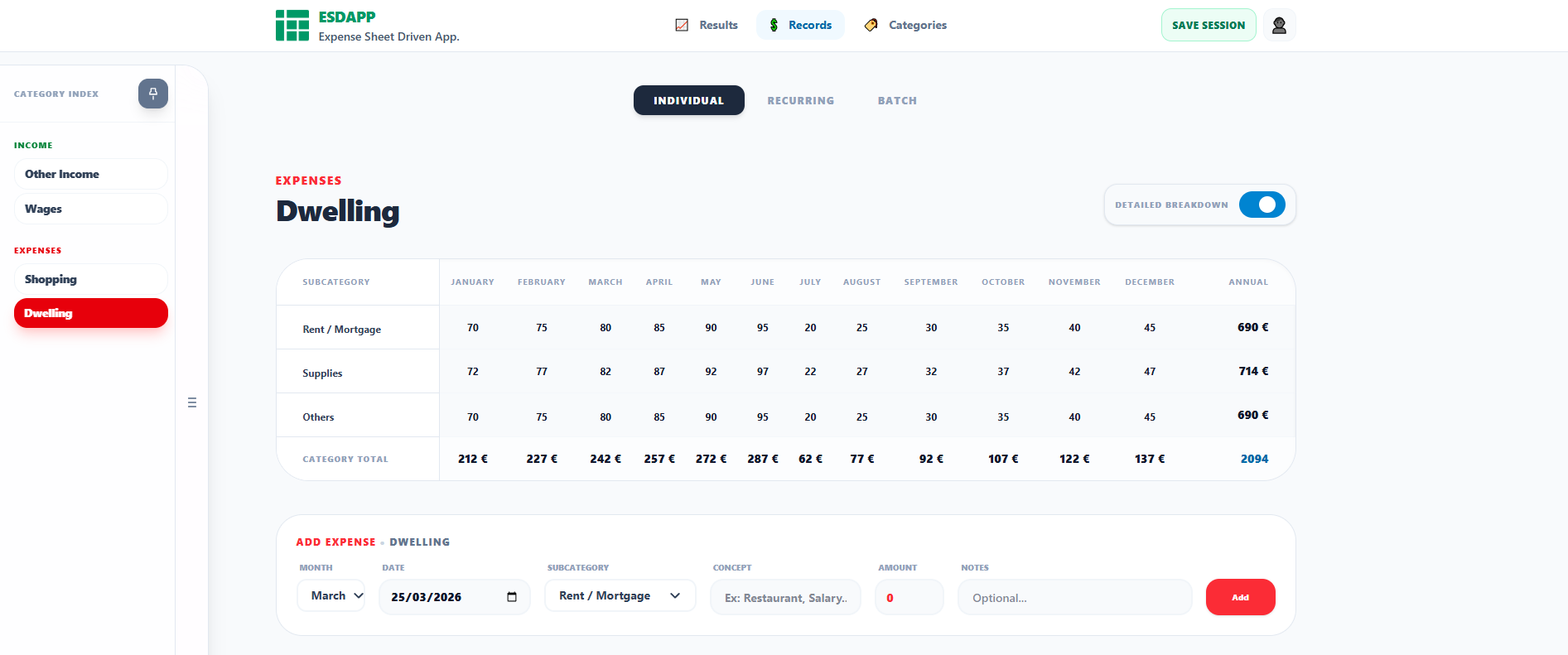Screen dimensions: 1568x655
Task: Click October category total 107 €
Action: click(1003, 459)
